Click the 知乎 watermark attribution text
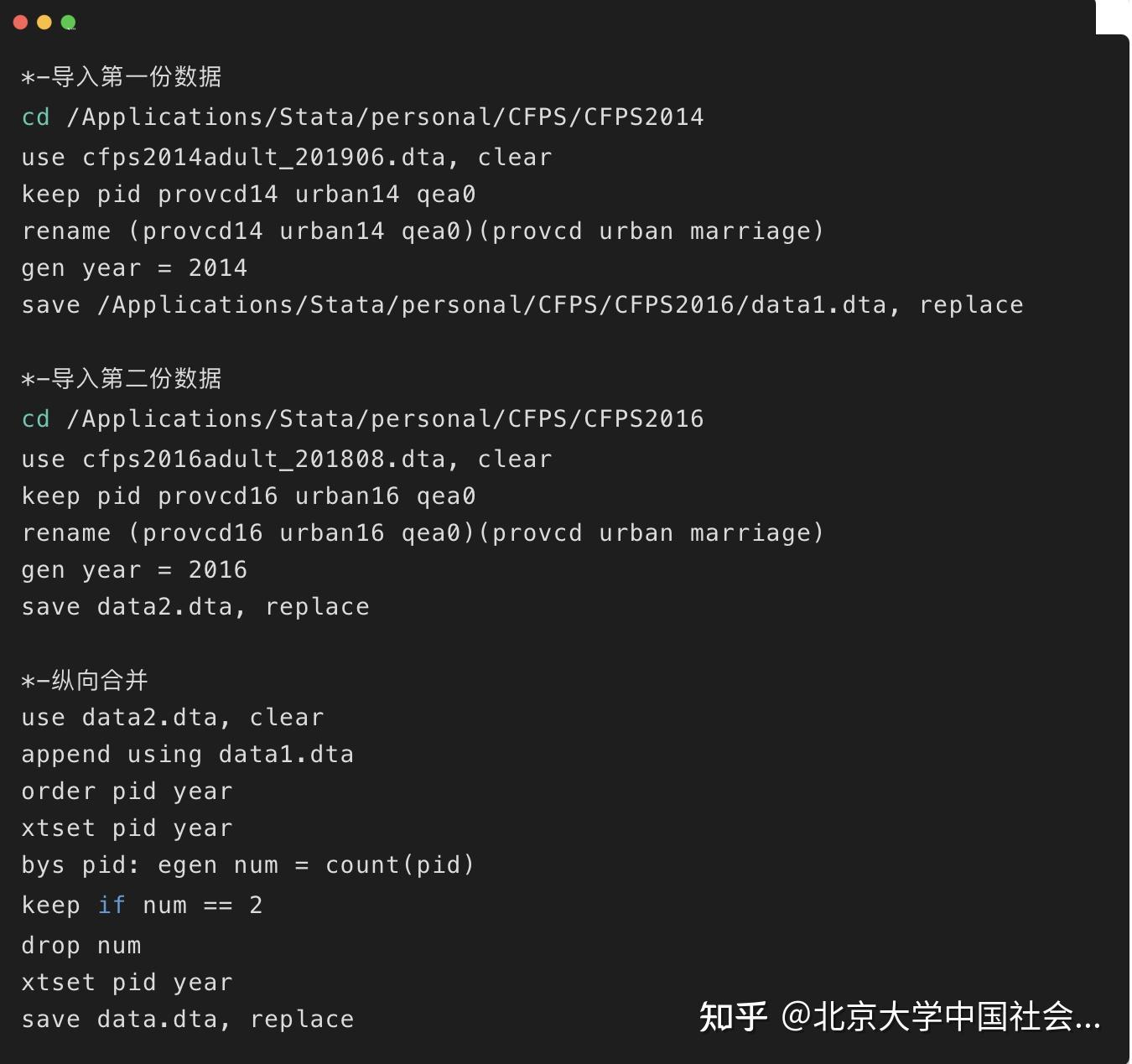 point(900,1017)
